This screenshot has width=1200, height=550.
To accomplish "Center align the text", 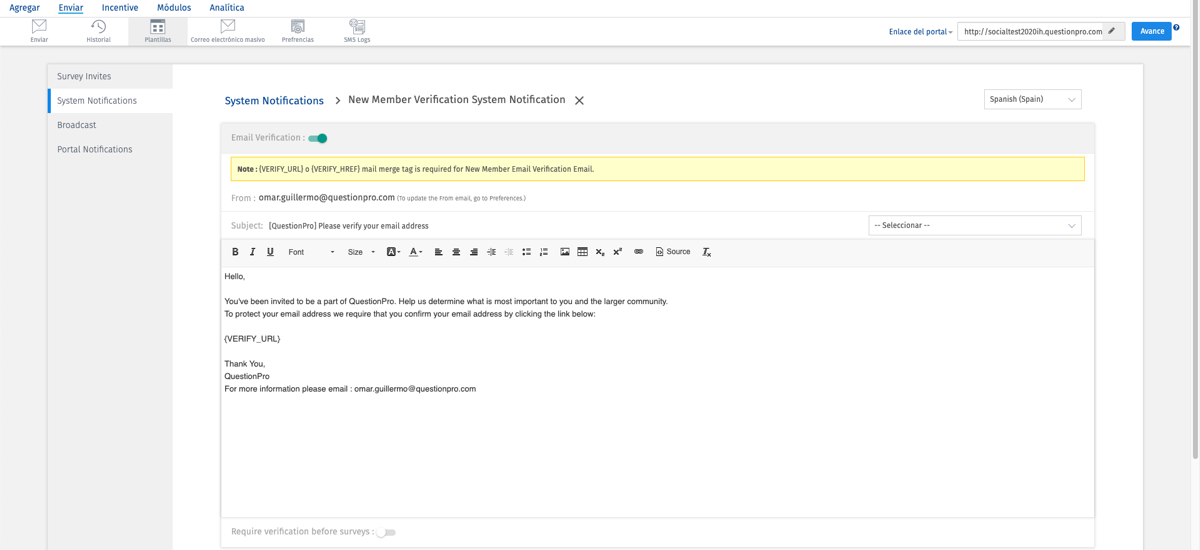I will coord(456,252).
